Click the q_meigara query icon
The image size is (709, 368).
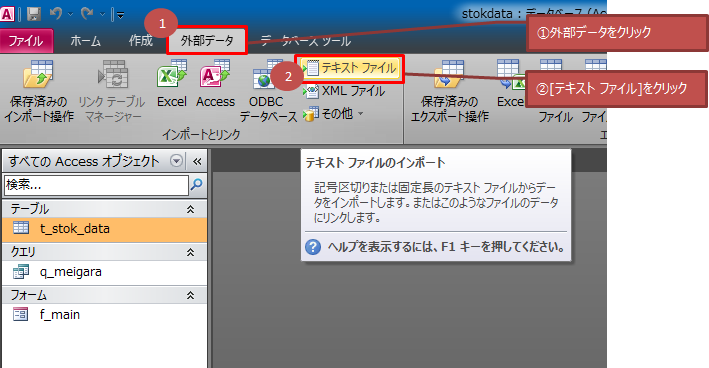point(21,271)
